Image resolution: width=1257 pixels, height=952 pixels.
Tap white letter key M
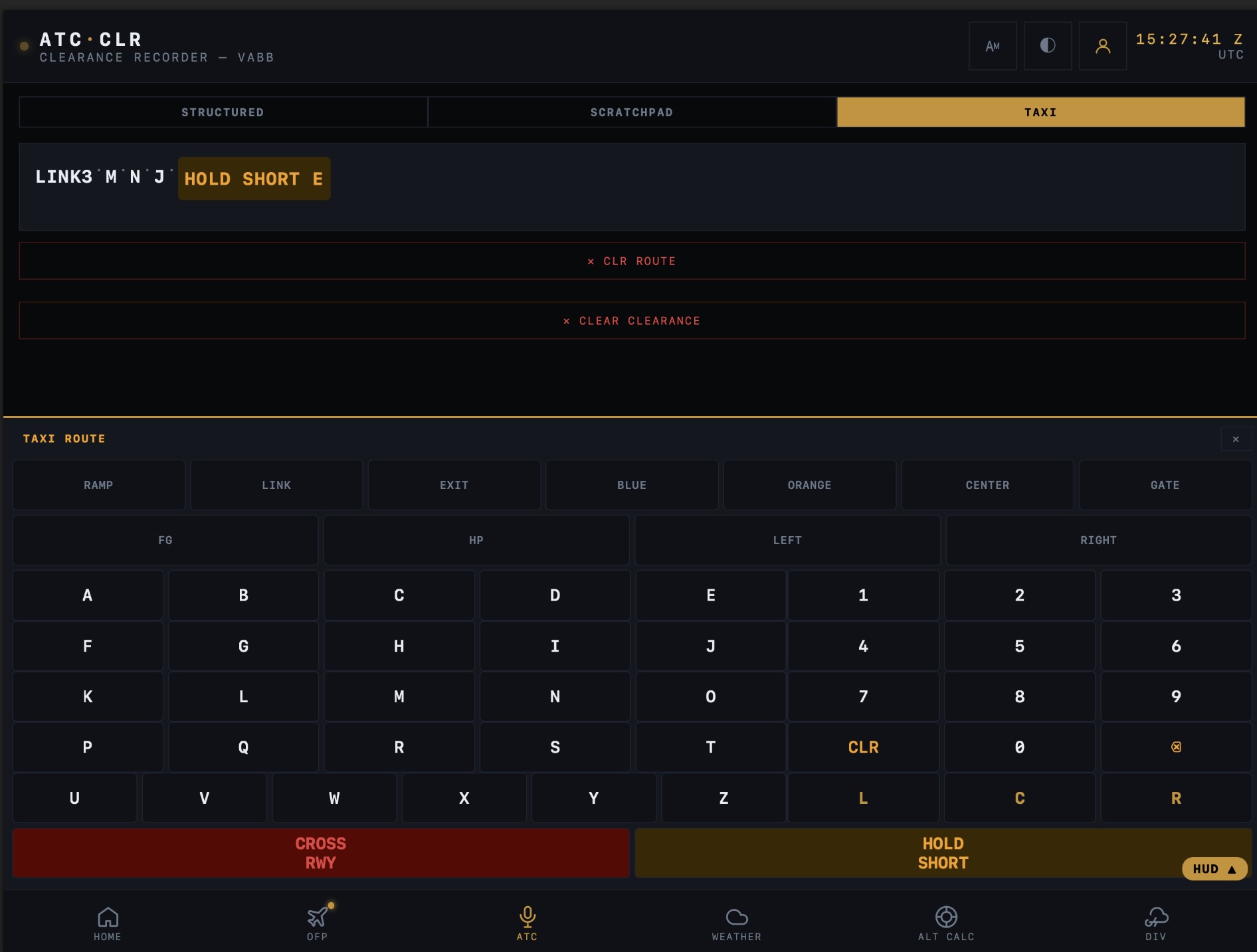click(x=399, y=696)
